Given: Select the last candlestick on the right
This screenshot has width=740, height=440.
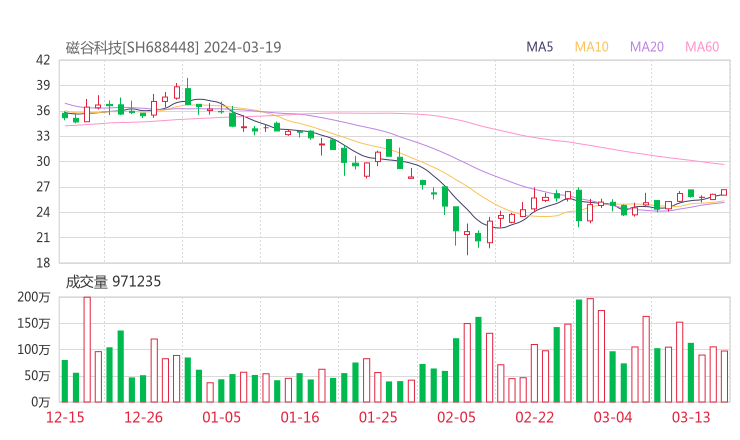Looking at the screenshot, I should click(x=724, y=193).
